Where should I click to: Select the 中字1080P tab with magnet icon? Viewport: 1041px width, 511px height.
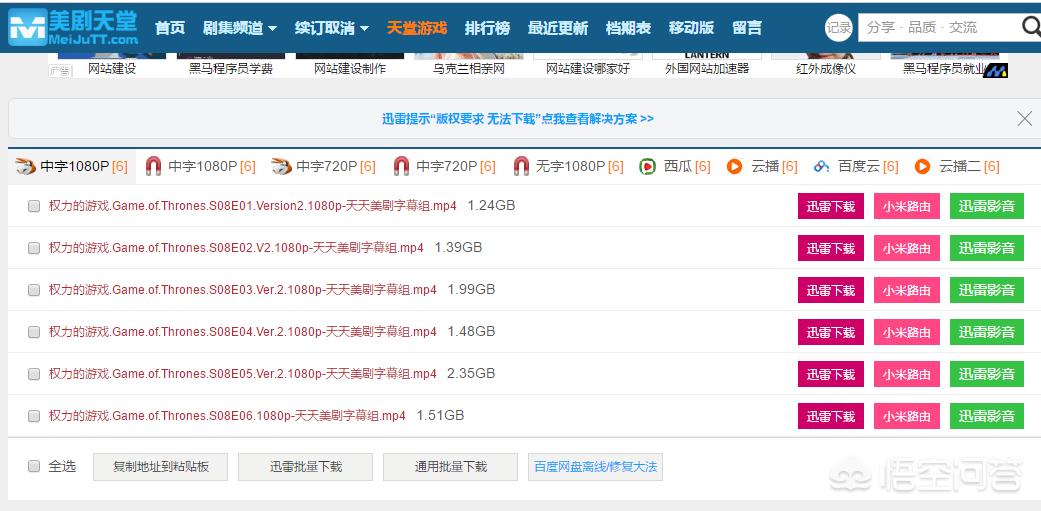click(200, 167)
